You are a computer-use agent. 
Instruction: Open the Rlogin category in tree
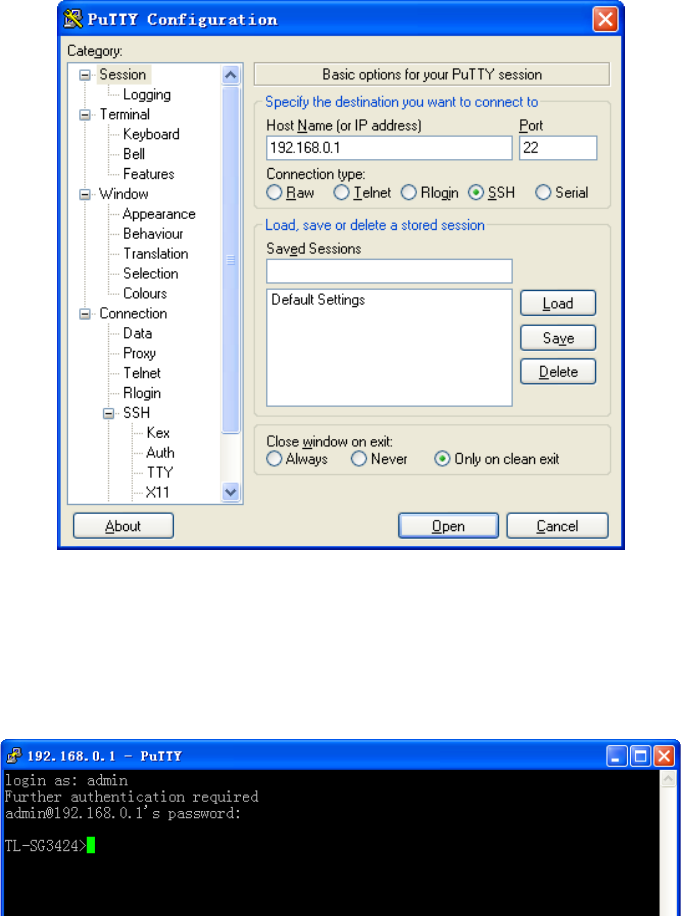pos(142,393)
